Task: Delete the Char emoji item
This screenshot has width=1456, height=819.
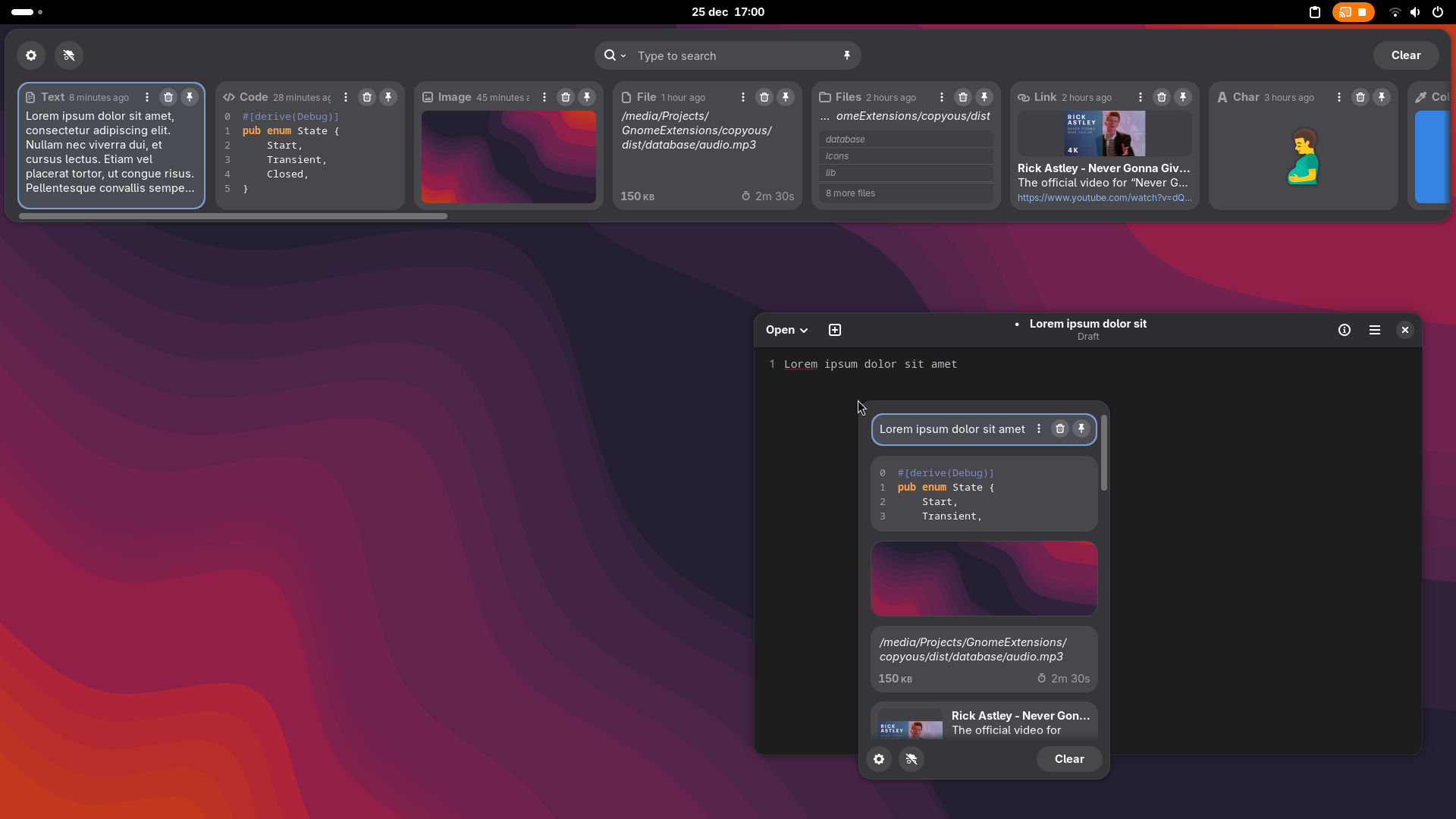Action: 1360,97
